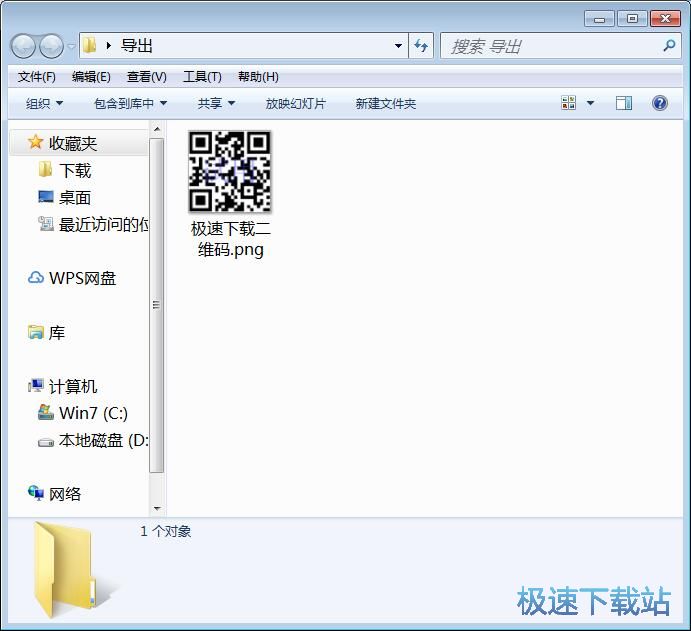The image size is (691, 631).
Task: Click the navigation pane scroll up arrow
Action: coord(157,129)
